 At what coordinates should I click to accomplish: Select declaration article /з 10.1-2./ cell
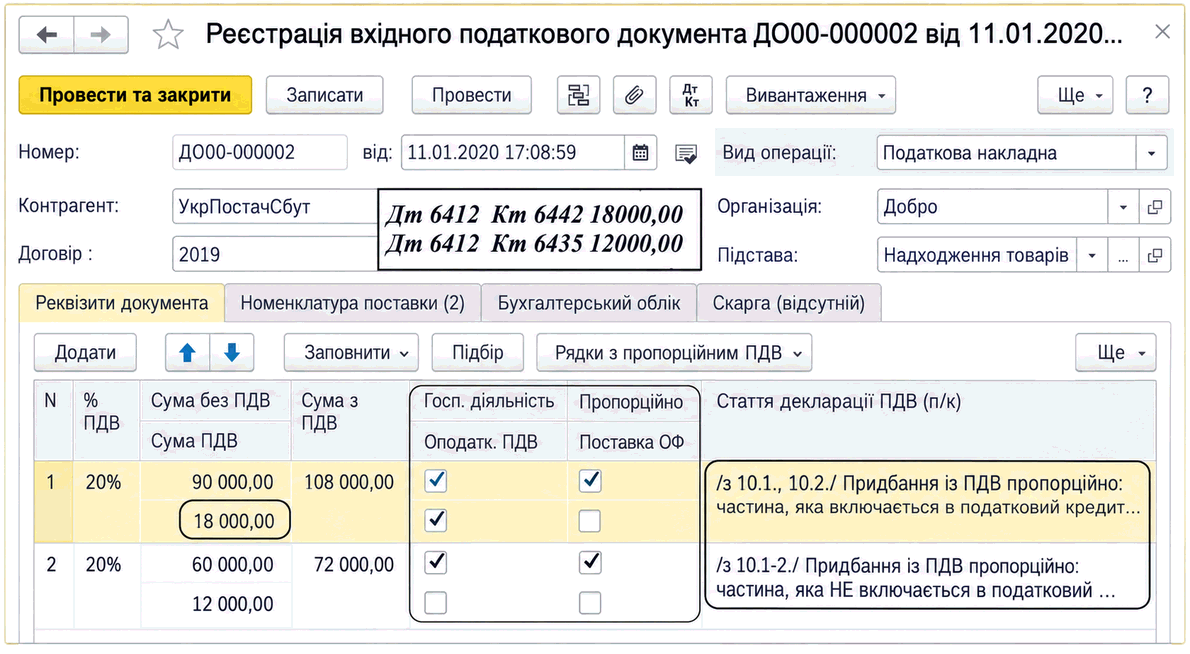tap(928, 584)
